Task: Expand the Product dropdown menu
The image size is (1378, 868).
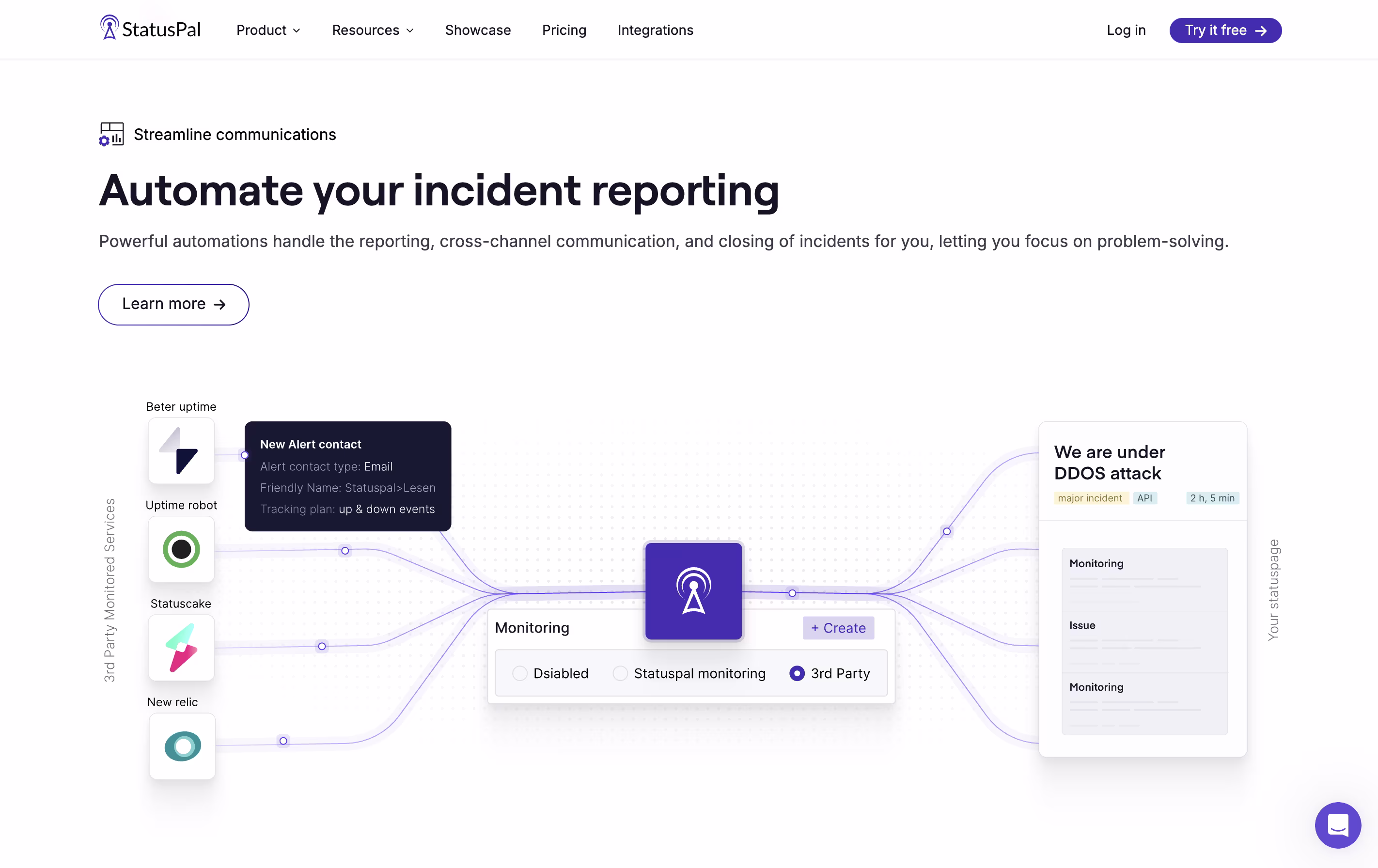Action: click(x=268, y=30)
